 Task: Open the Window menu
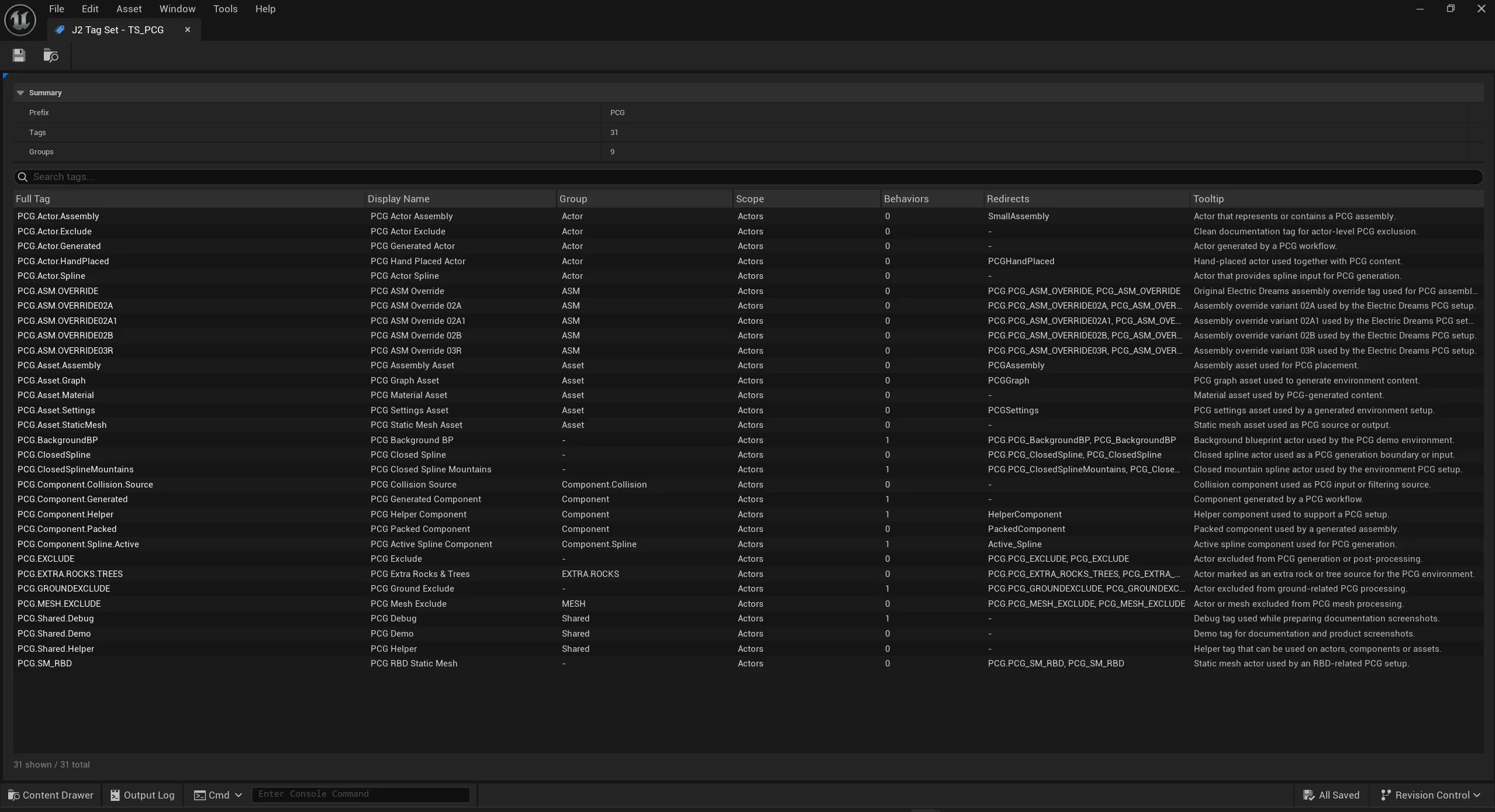coord(177,9)
